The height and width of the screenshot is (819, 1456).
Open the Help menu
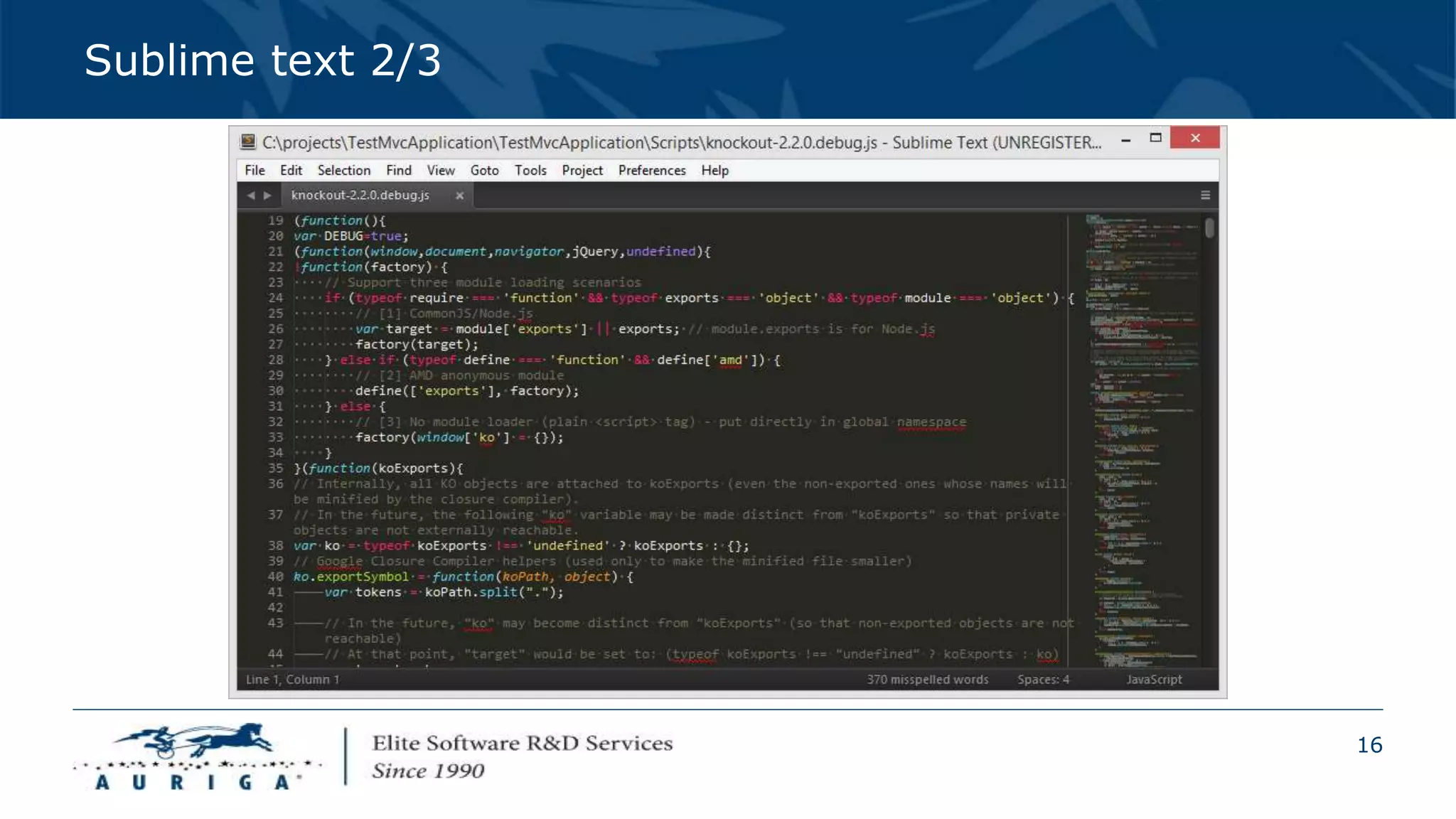tap(714, 171)
